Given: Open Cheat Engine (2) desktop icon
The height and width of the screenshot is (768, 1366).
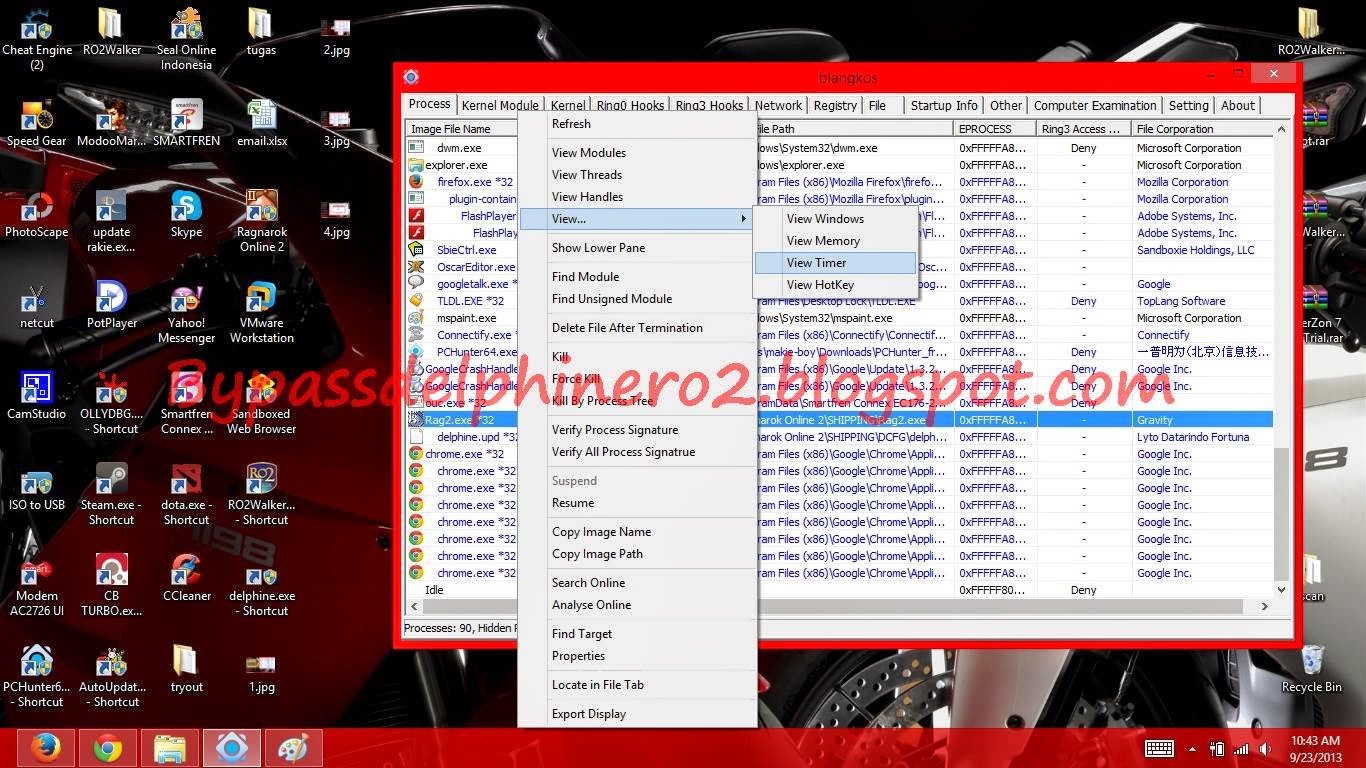Looking at the screenshot, I should coord(37,40).
